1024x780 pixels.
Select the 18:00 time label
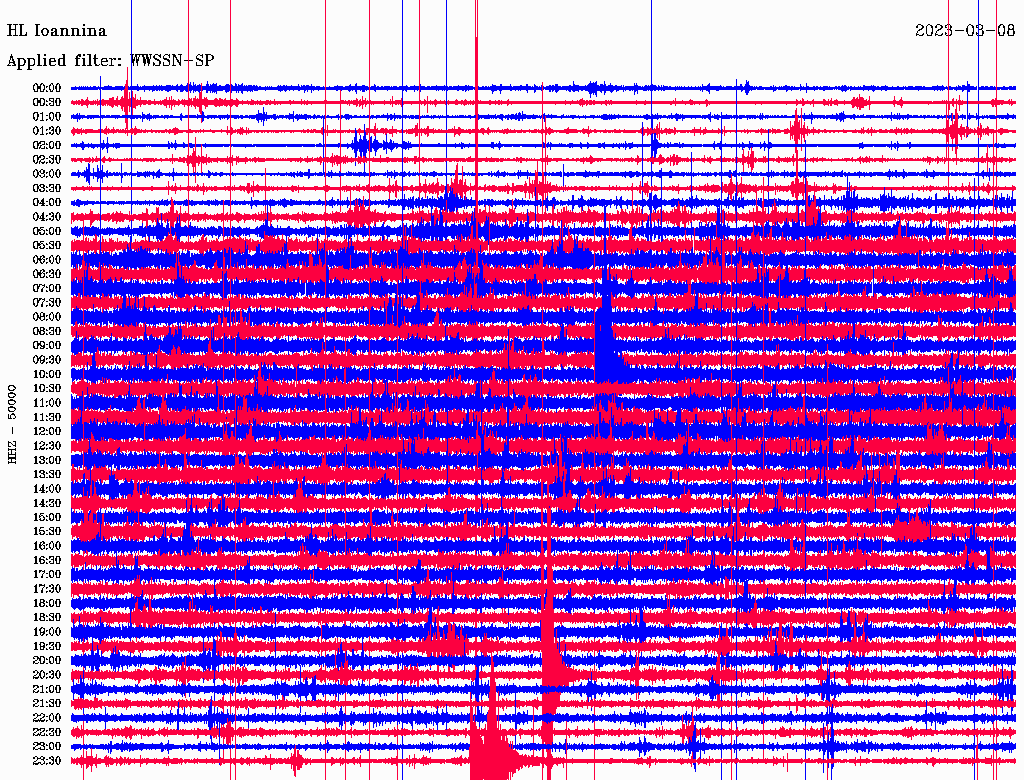[x=47, y=603]
